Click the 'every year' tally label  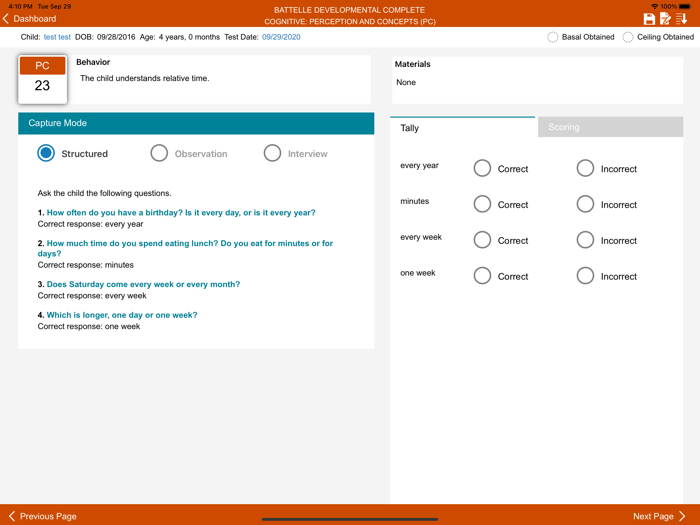[x=419, y=165]
